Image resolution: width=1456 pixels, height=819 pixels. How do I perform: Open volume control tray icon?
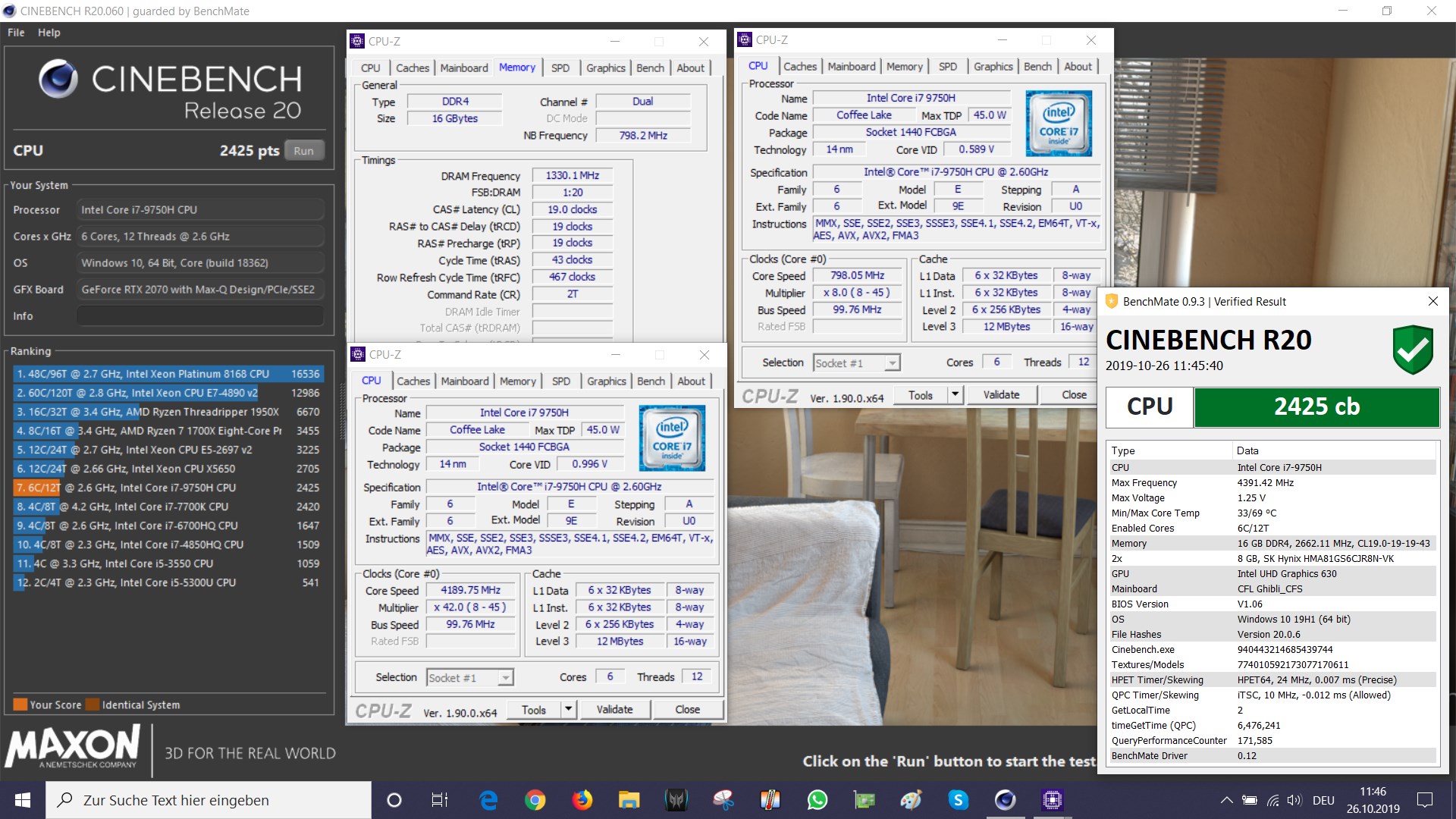pos(1294,800)
